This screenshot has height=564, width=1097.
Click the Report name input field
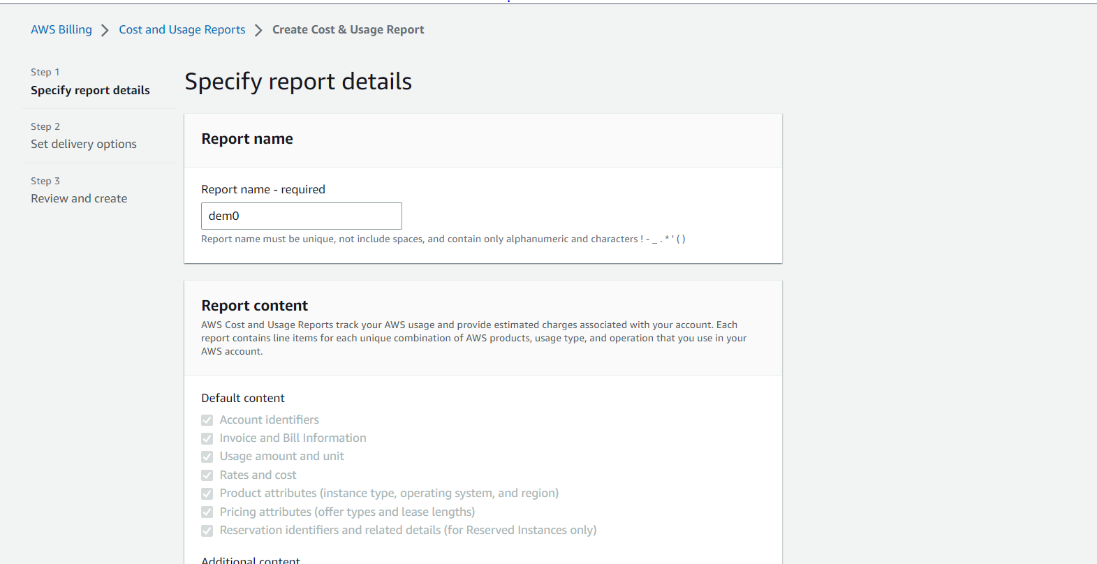click(302, 216)
